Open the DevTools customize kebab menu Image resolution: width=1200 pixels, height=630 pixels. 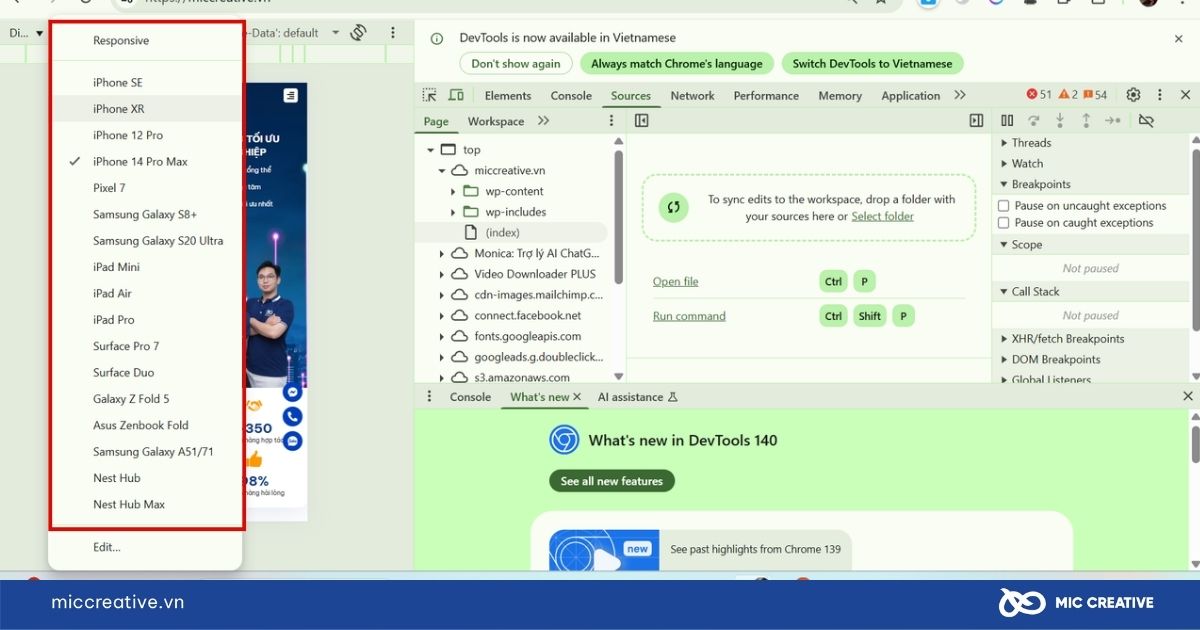click(x=1160, y=95)
